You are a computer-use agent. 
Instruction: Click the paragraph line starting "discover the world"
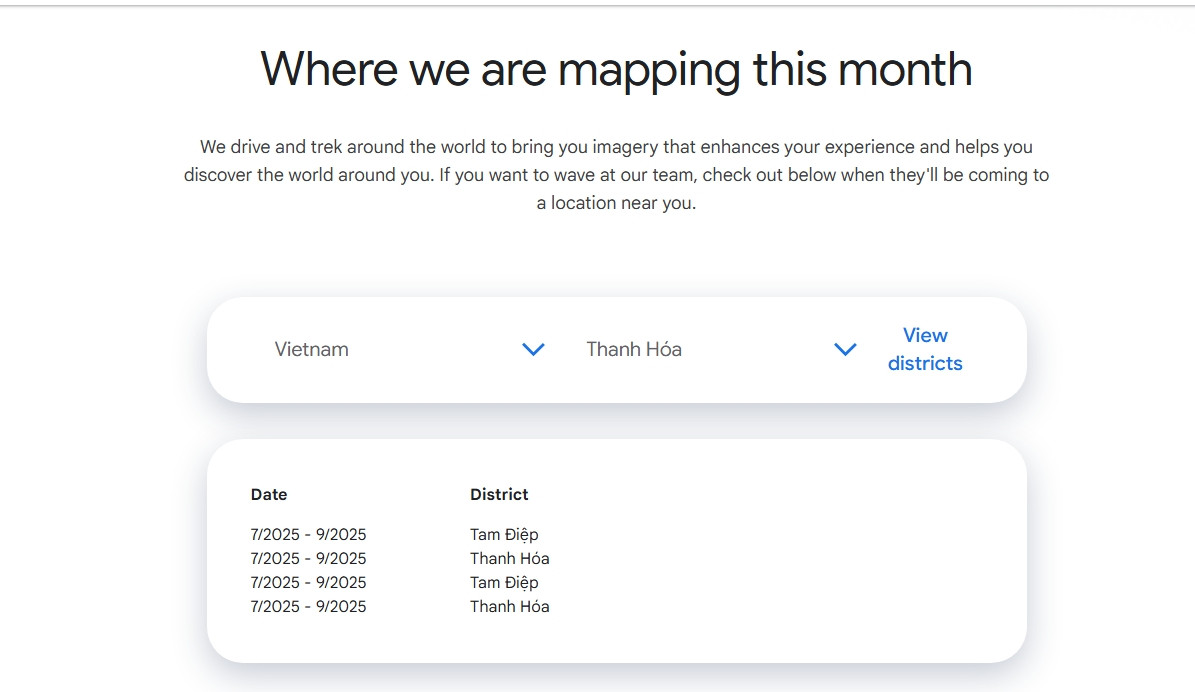(616, 175)
